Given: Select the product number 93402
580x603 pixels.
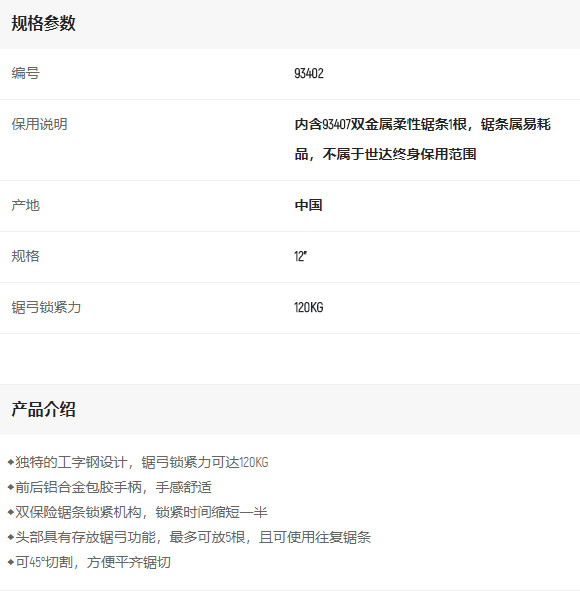Looking at the screenshot, I should [x=309, y=73].
